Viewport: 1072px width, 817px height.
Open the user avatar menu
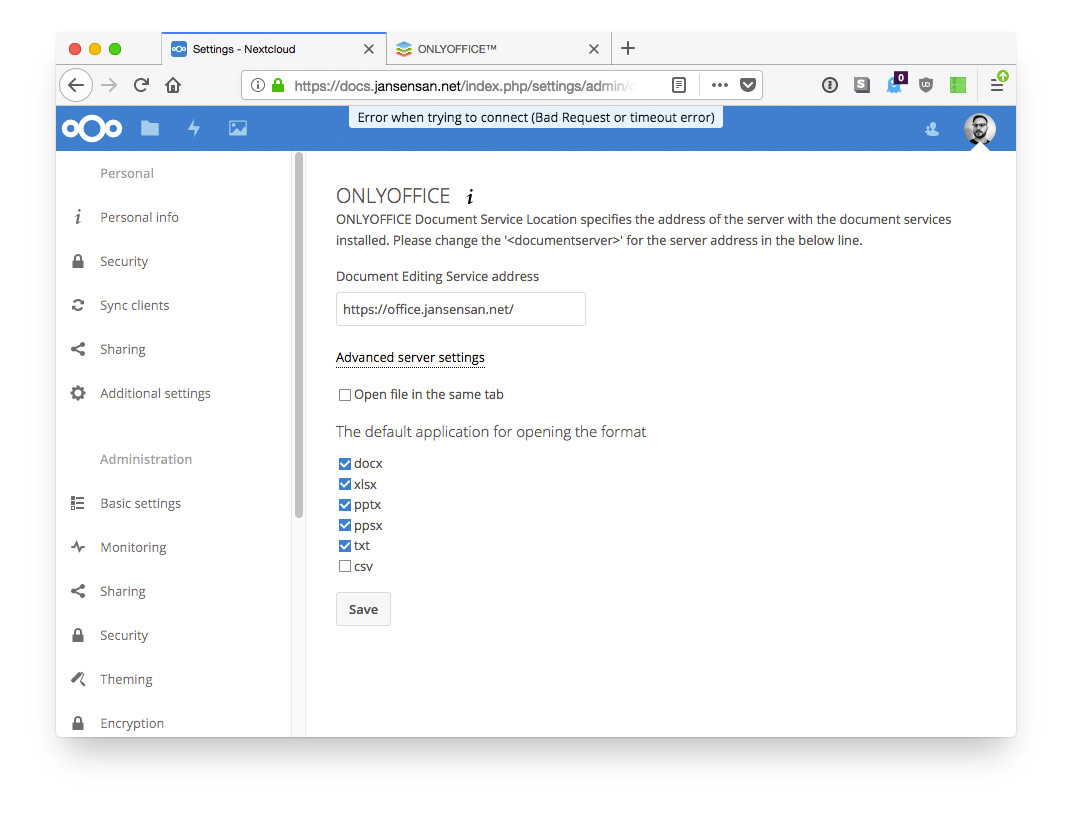(980, 129)
